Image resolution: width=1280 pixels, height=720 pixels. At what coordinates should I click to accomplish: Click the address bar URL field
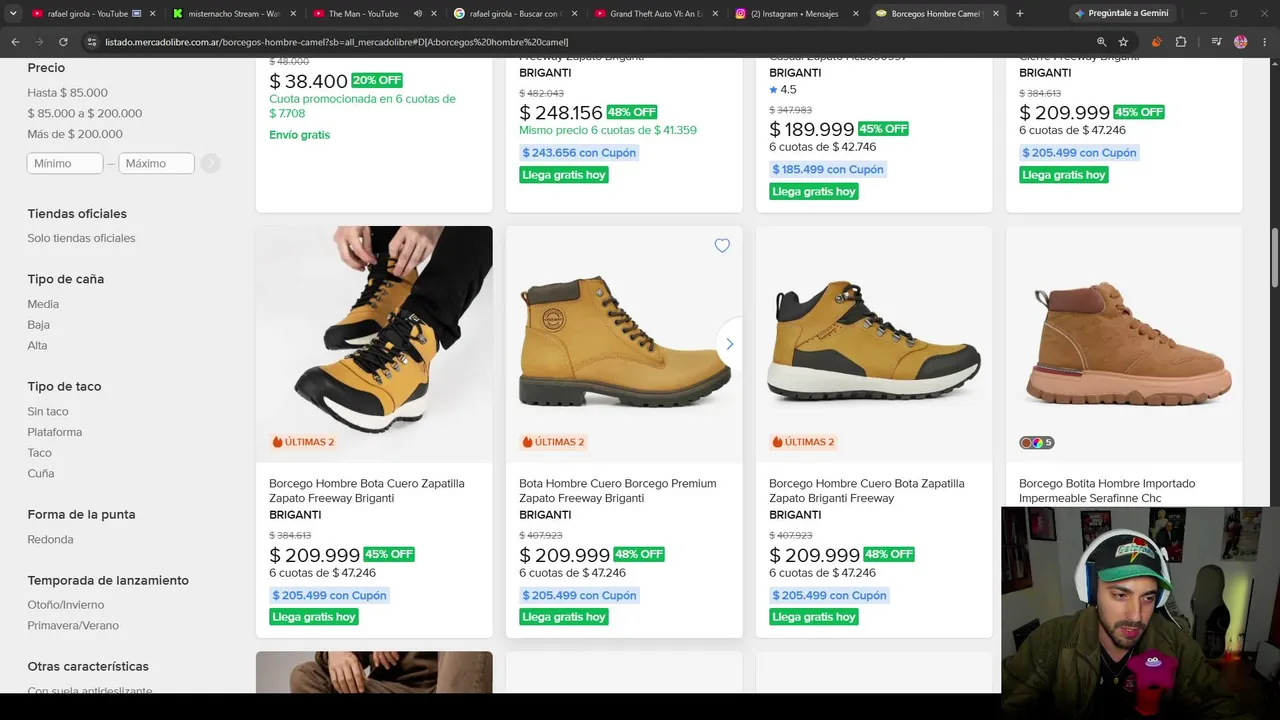(x=590, y=42)
